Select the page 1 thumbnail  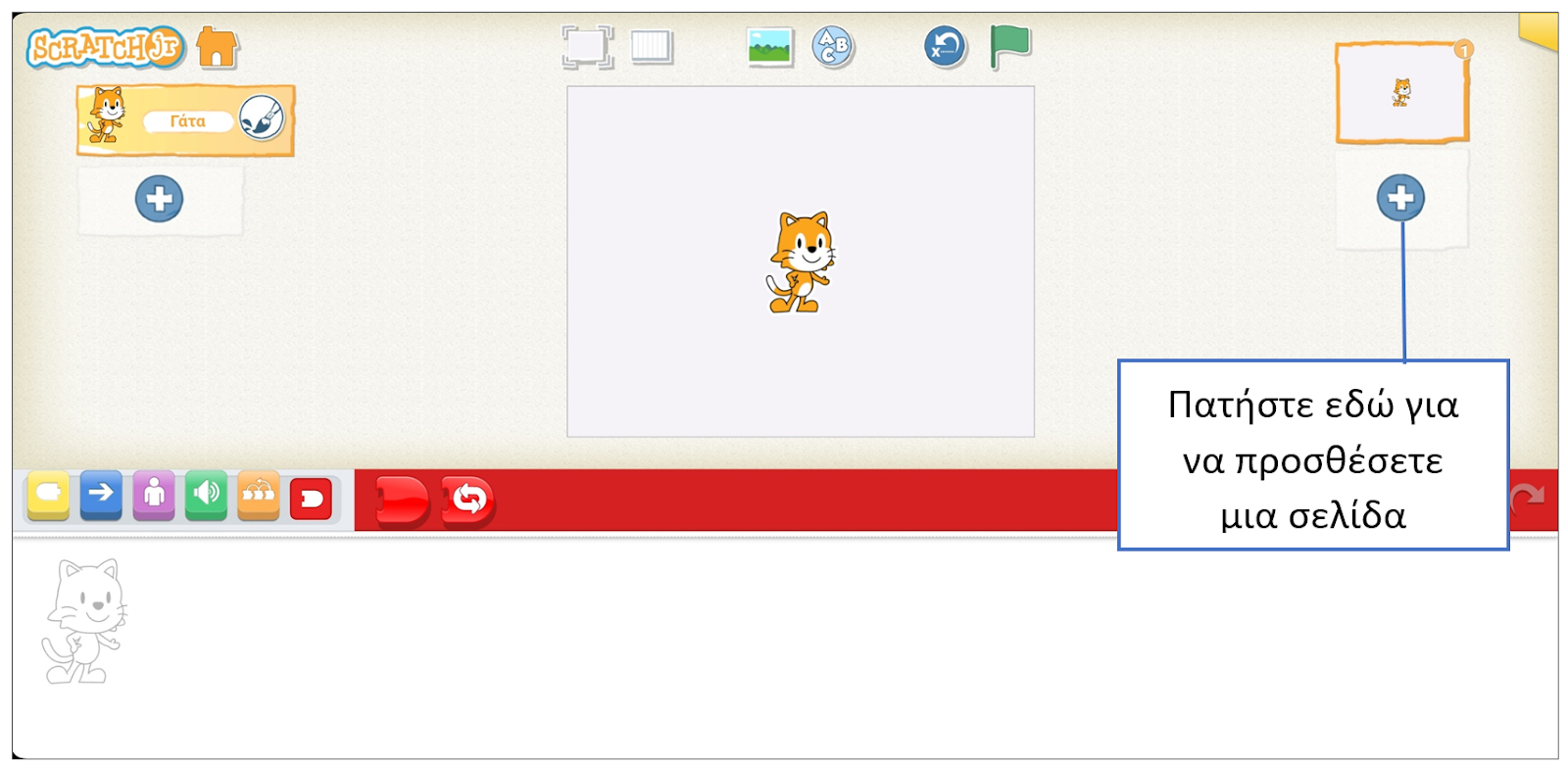[x=1402, y=93]
